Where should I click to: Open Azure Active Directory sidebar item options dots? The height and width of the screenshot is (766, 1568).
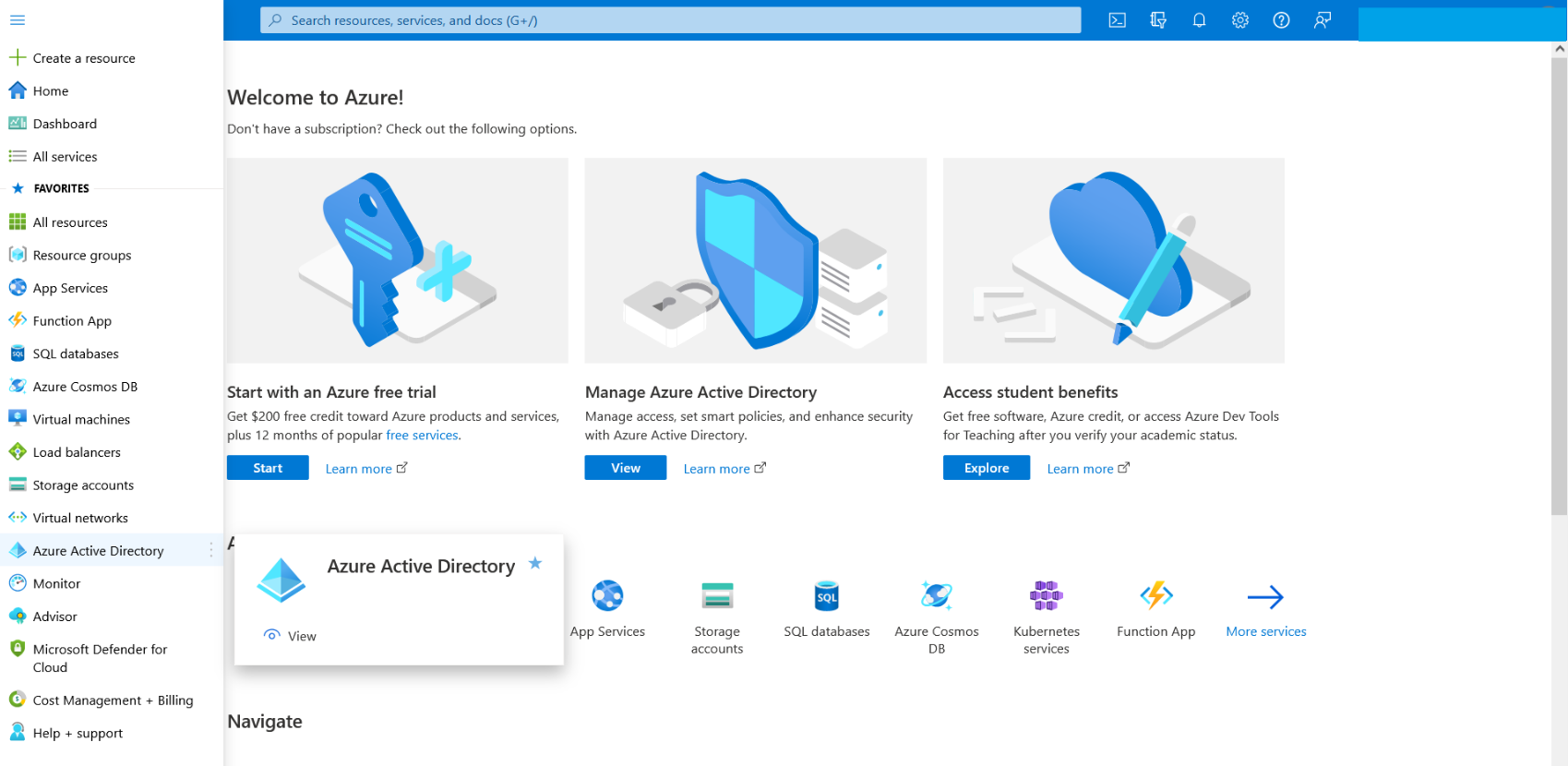[x=211, y=550]
